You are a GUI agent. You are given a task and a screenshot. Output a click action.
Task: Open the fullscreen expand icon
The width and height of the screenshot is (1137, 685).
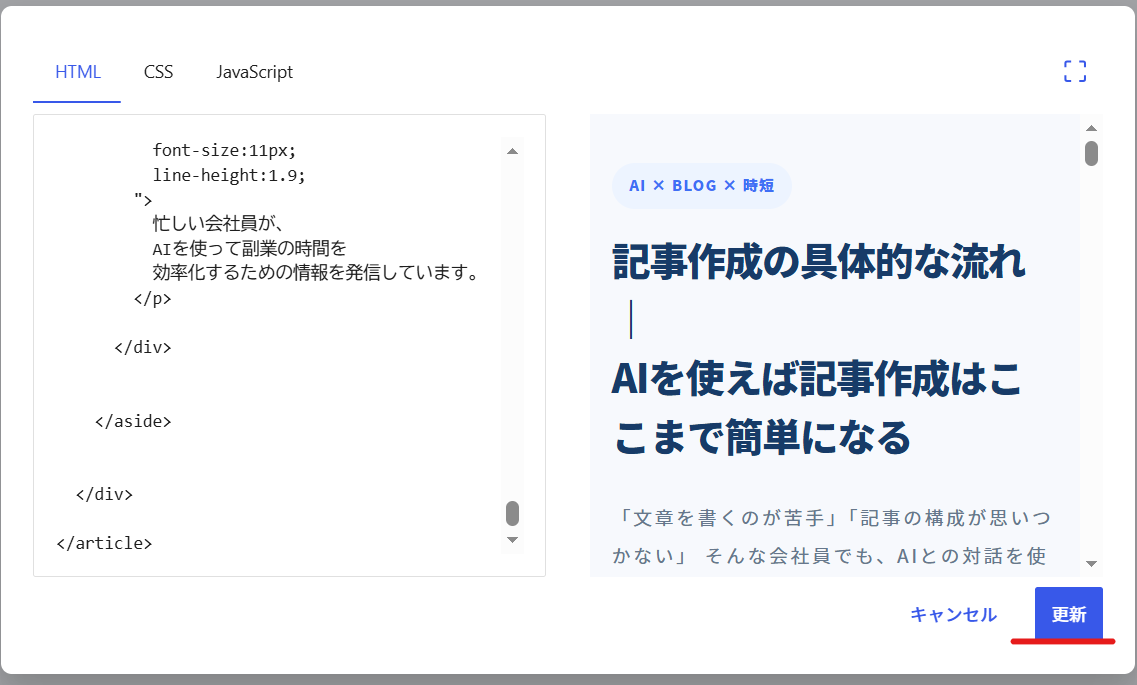(x=1075, y=71)
